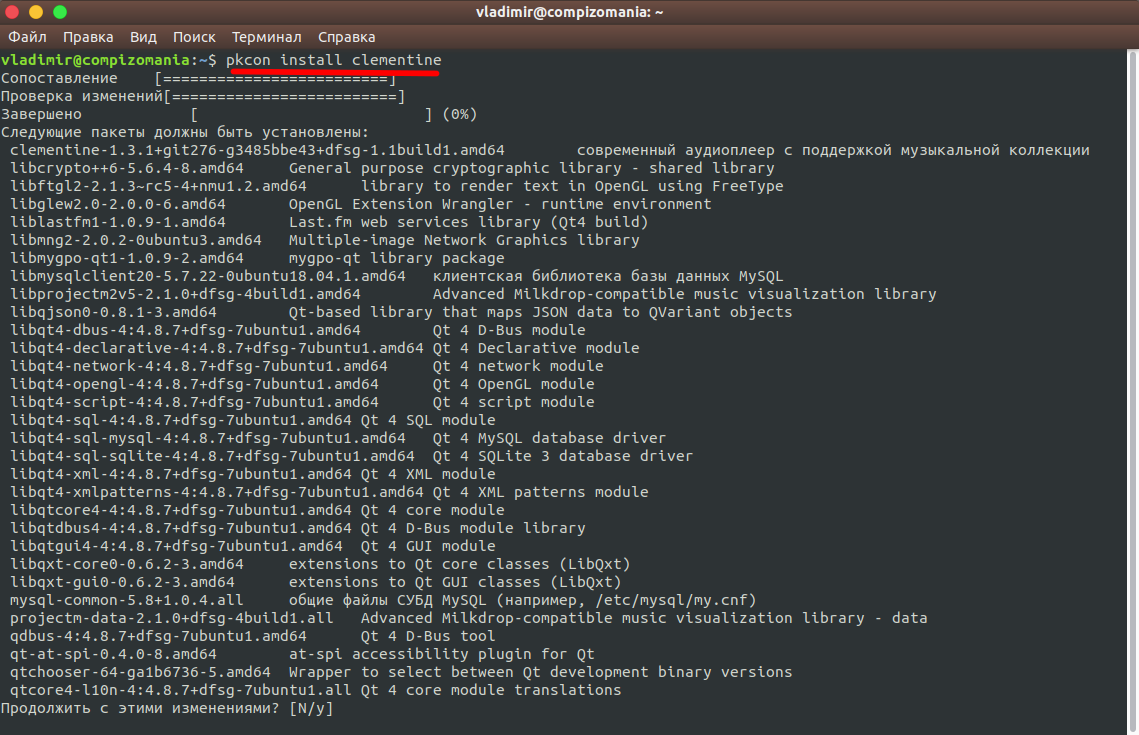Click the libcrypto++6-5.6.4-8.amd64 package row
The width and height of the screenshot is (1139, 735).
392,168
